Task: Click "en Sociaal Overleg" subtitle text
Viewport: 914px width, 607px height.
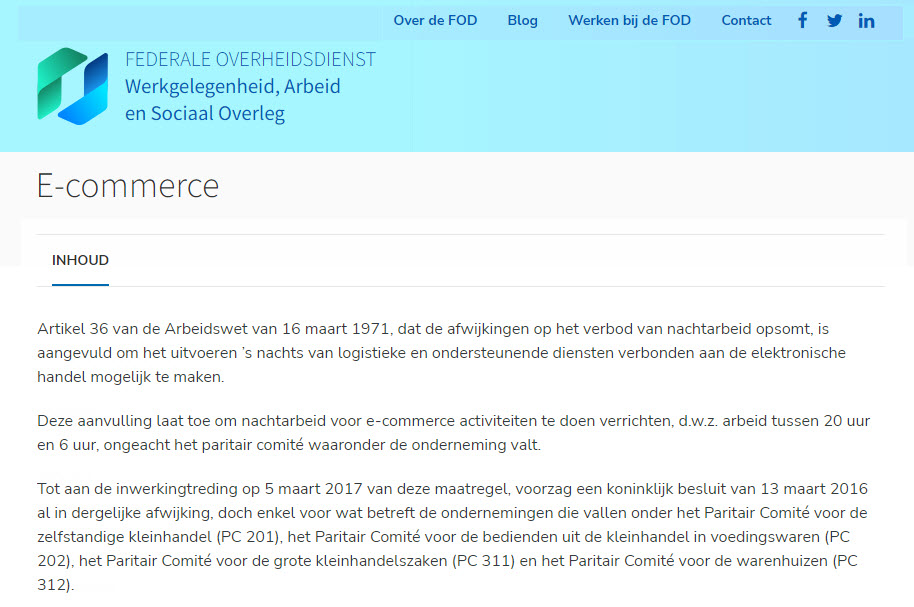Action: coord(204,113)
